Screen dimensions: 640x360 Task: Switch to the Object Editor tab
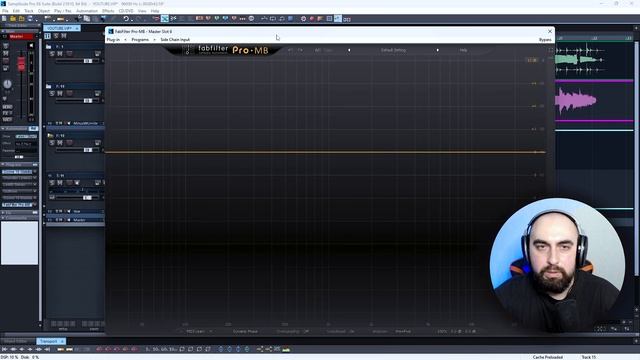click(x=16, y=341)
